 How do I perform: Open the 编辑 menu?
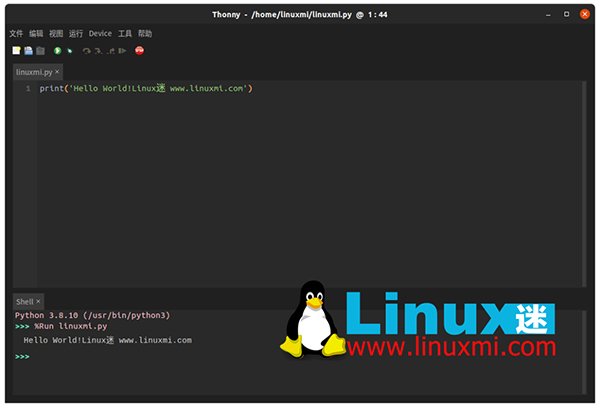coord(36,34)
